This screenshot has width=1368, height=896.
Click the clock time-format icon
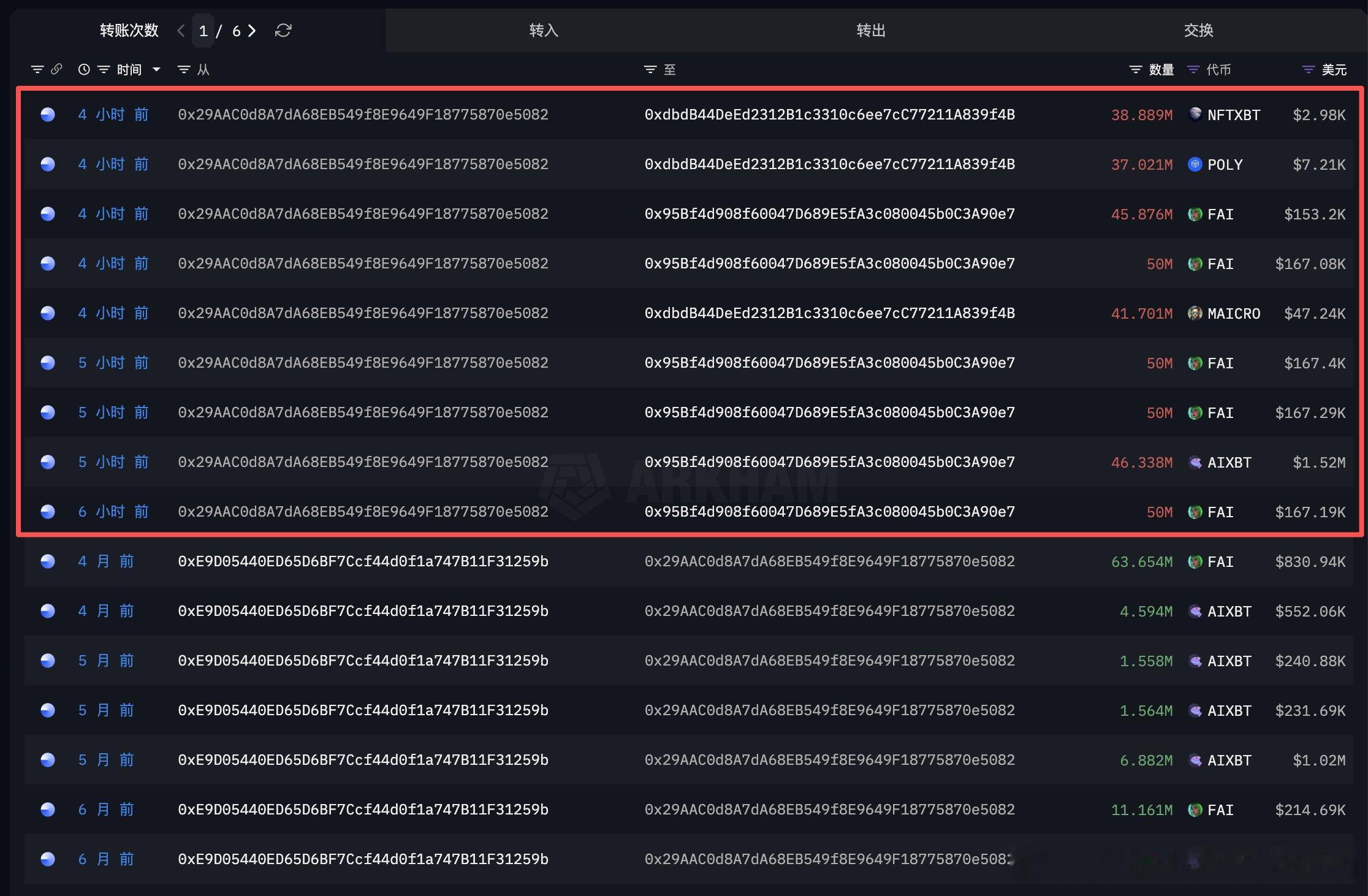click(84, 70)
